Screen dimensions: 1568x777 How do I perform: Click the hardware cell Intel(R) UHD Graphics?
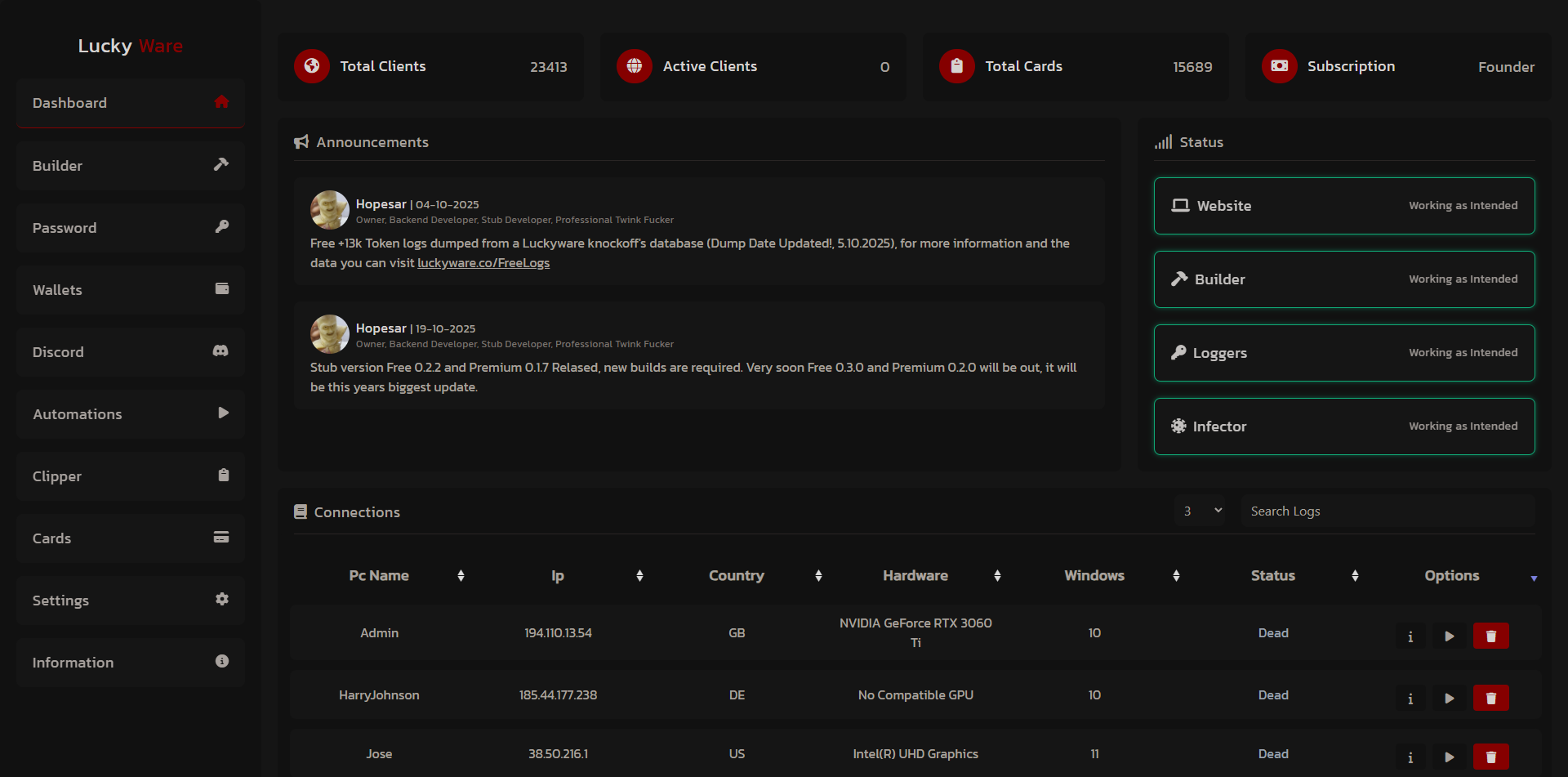click(x=915, y=754)
